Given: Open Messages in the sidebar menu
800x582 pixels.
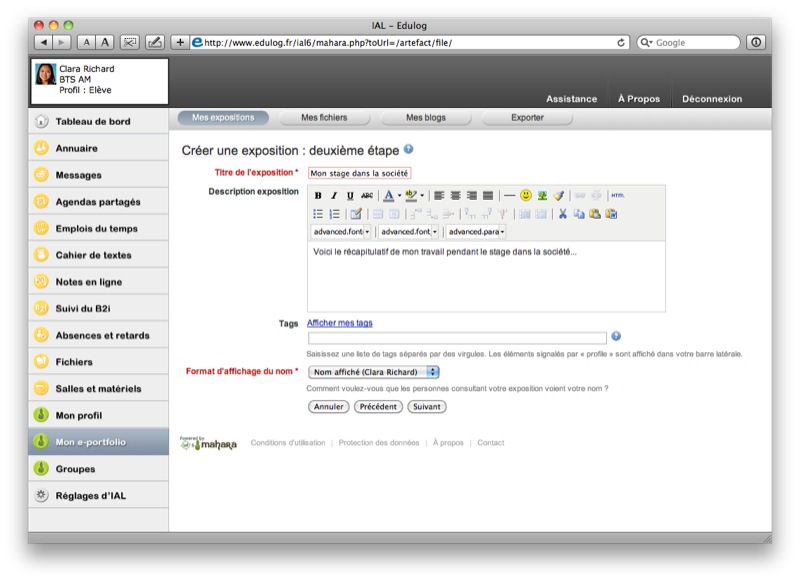Looking at the screenshot, I should click(x=78, y=175).
